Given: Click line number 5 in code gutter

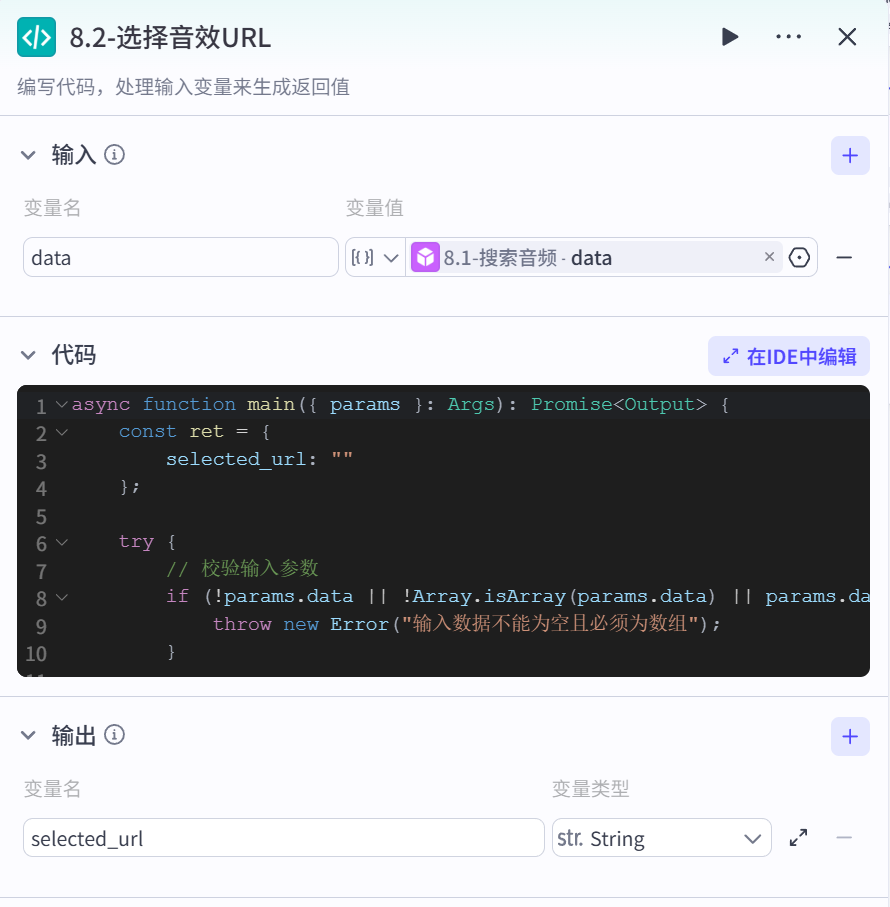Looking at the screenshot, I should (x=41, y=517).
